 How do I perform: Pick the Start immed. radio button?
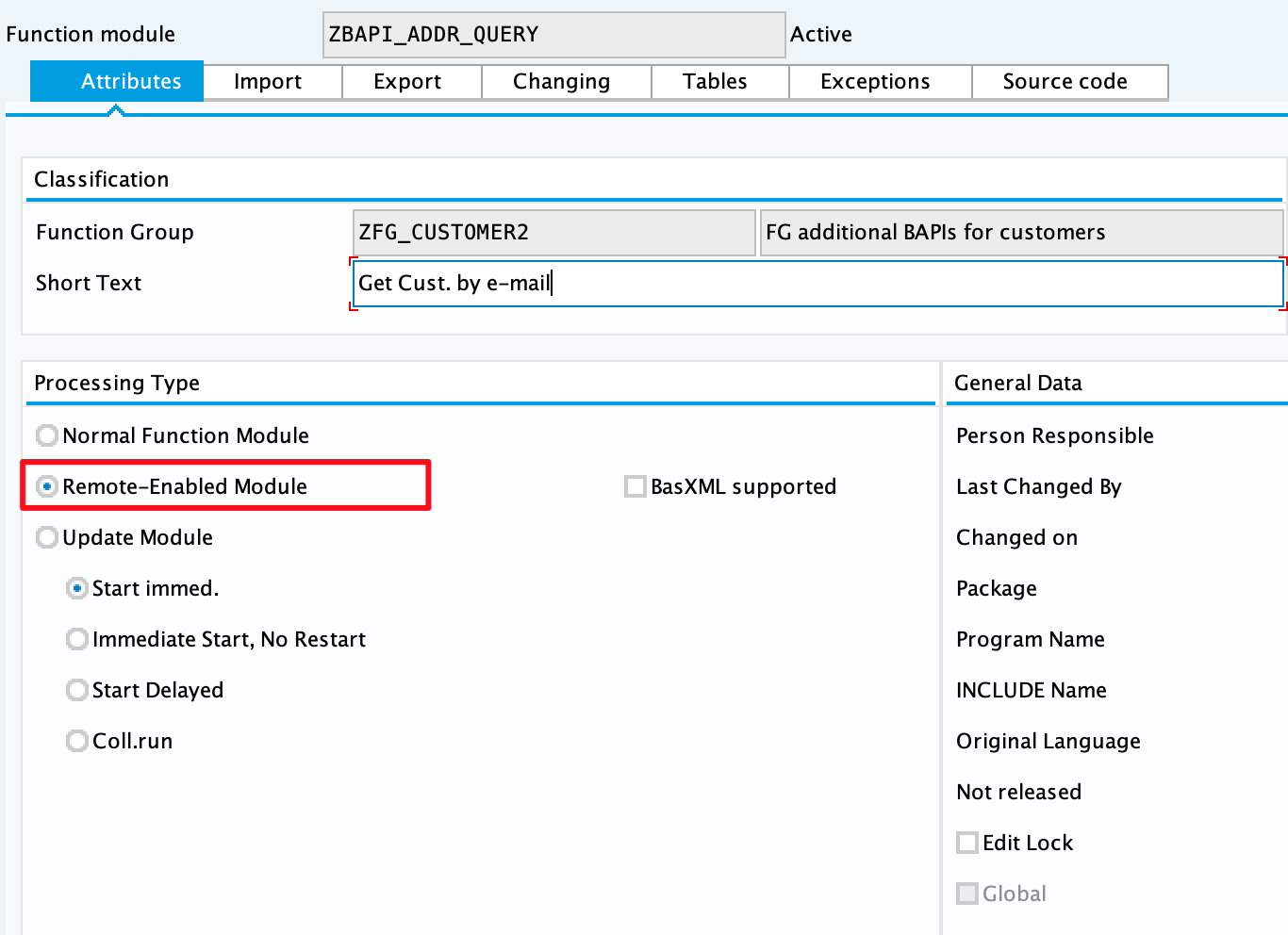pos(77,588)
